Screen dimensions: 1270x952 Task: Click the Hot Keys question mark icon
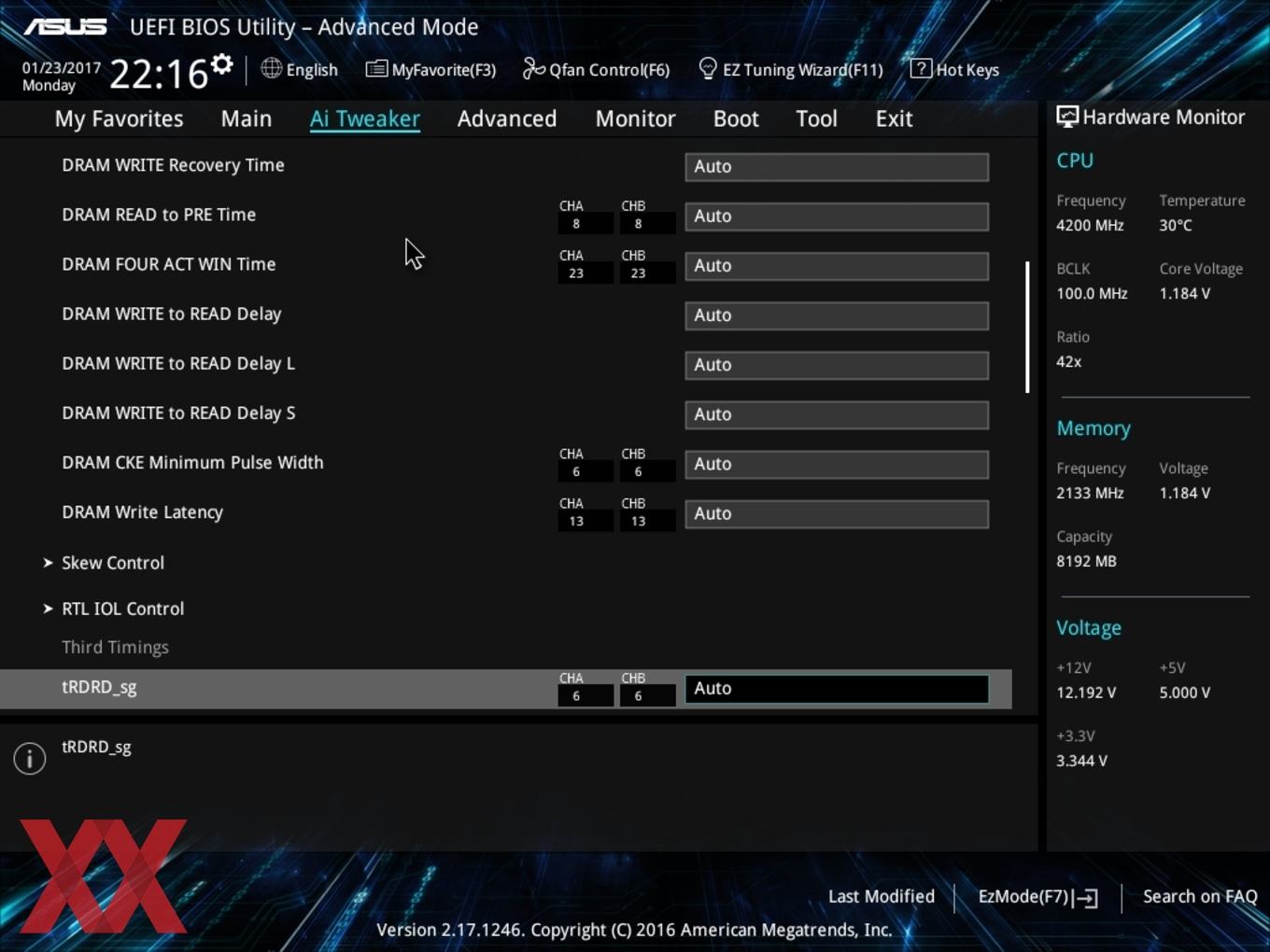tap(921, 68)
